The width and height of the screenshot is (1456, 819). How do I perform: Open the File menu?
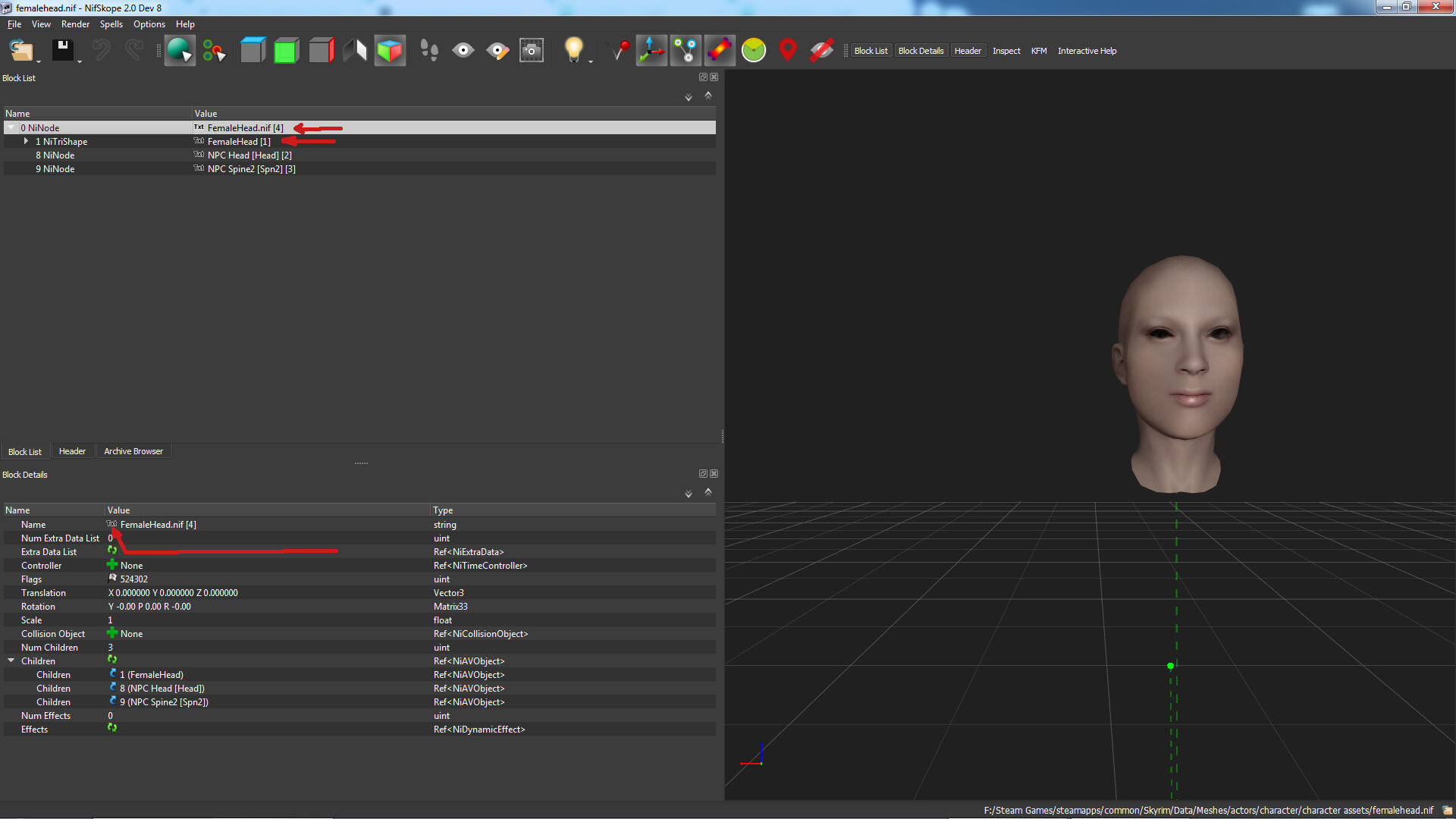[14, 24]
